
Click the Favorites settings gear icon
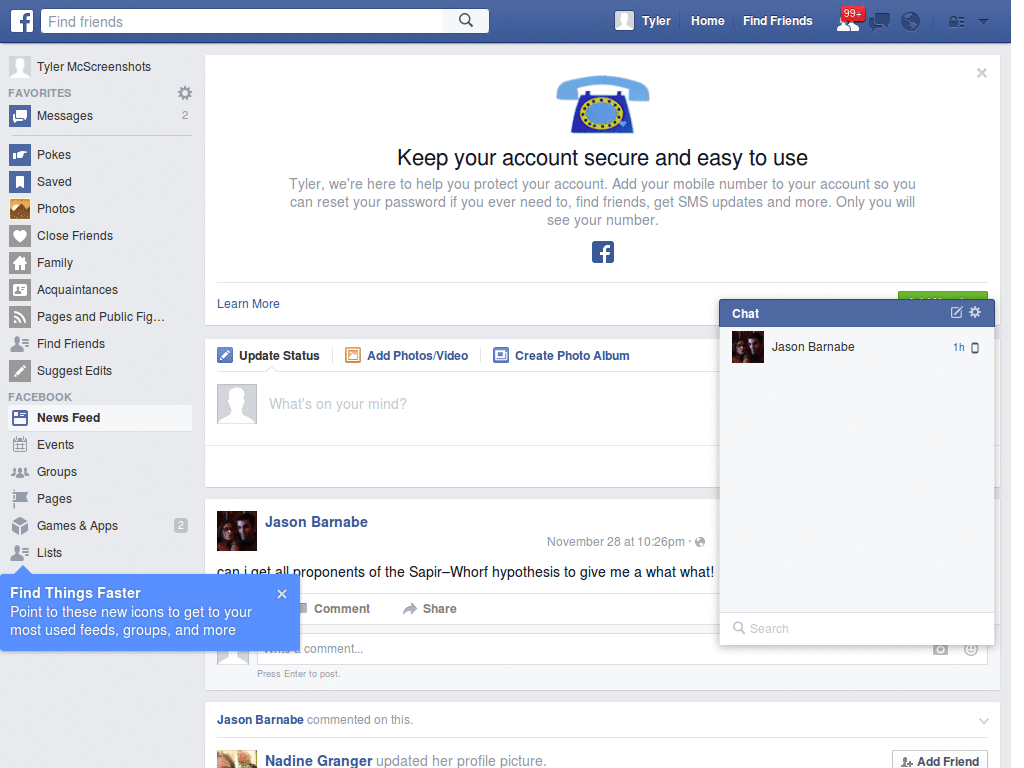[185, 93]
